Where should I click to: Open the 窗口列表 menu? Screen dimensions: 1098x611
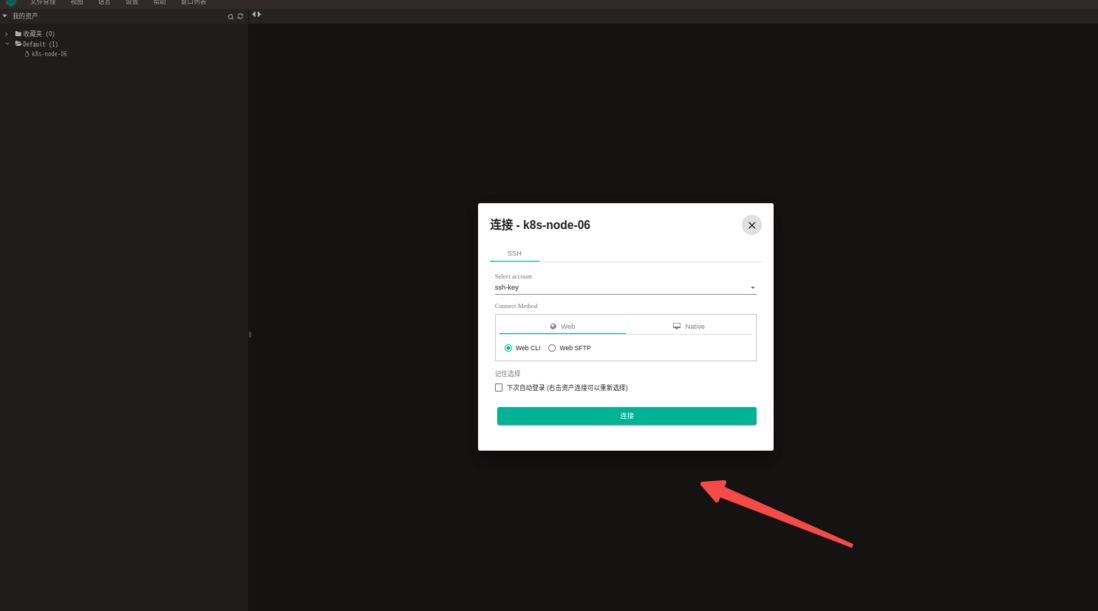click(x=193, y=3)
